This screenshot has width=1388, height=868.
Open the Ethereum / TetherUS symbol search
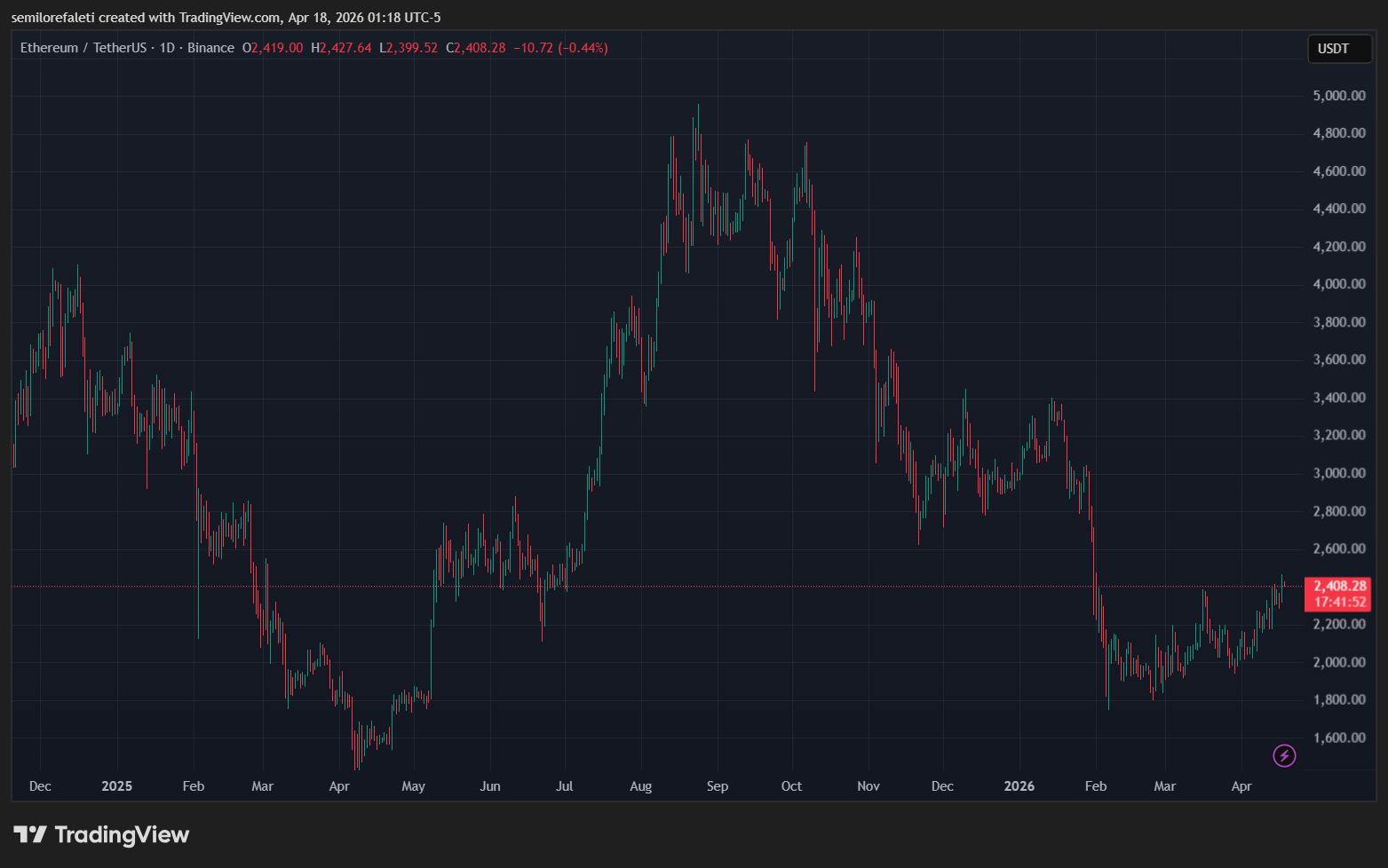(83, 48)
